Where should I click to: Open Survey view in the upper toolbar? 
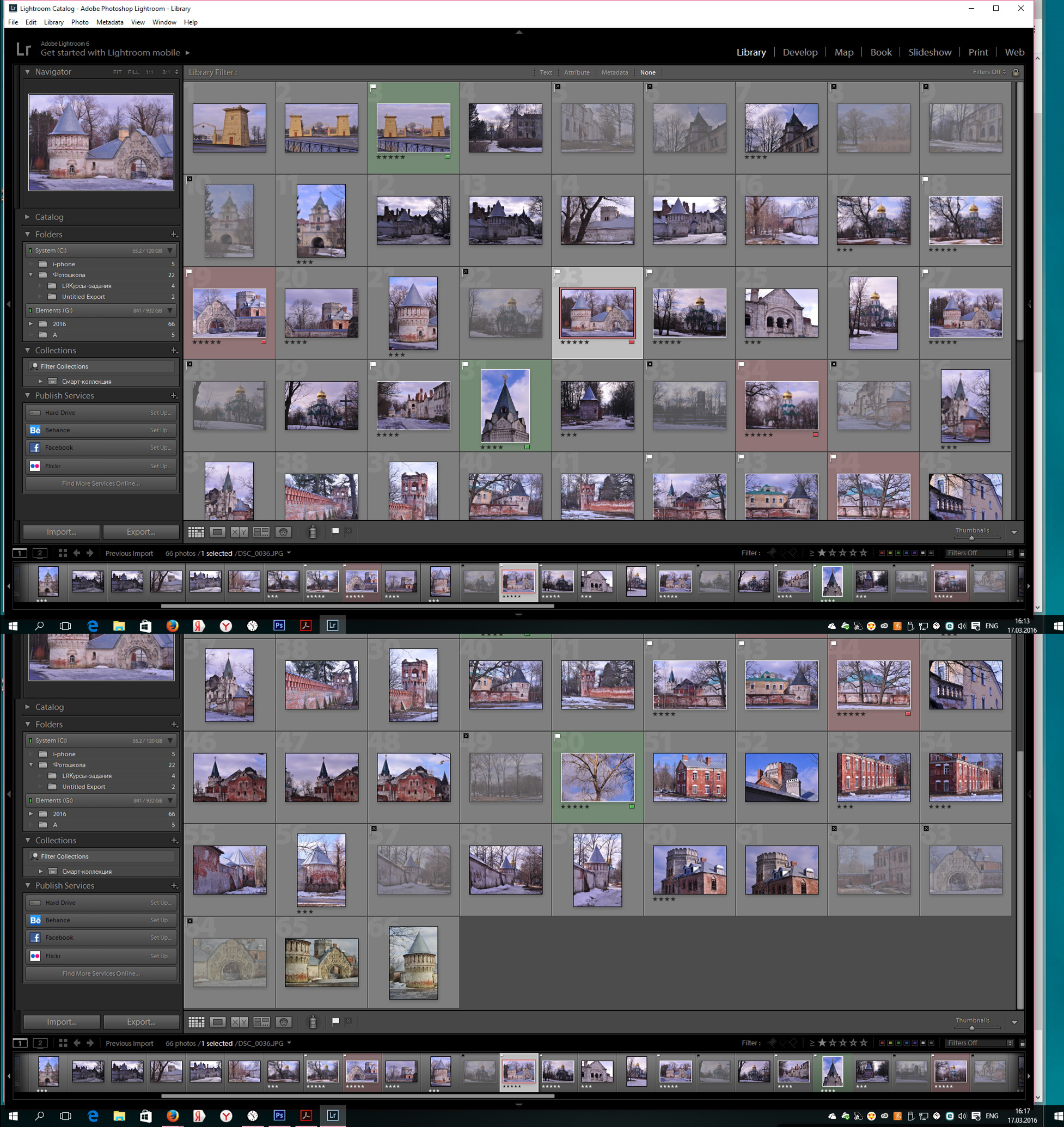pos(261,532)
